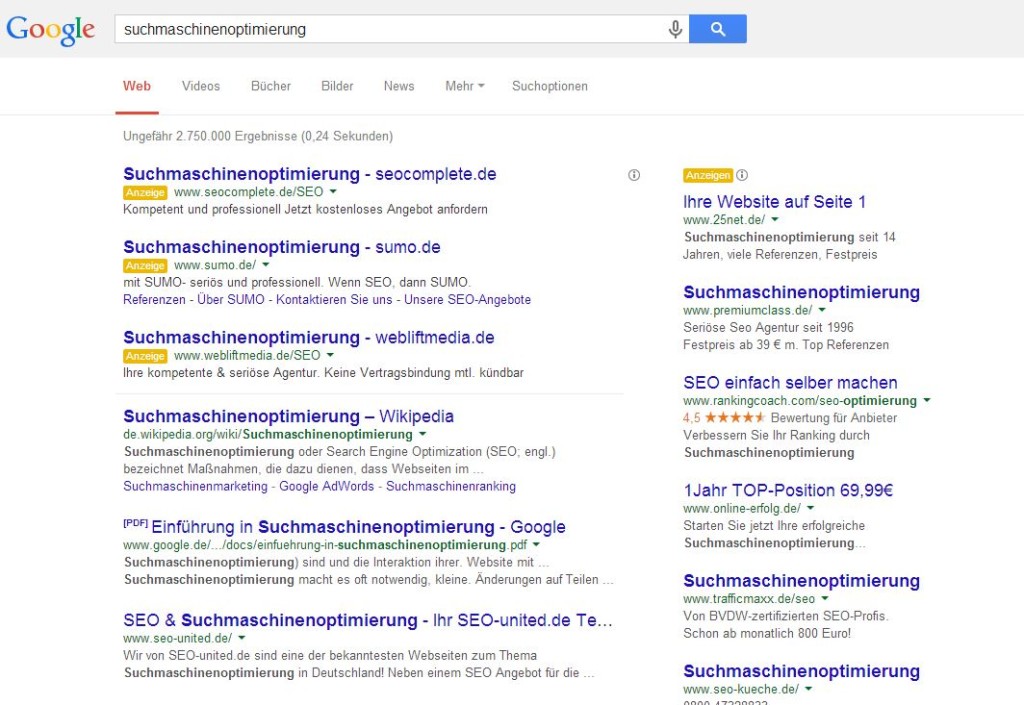This screenshot has height=705, width=1024.
Task: Click the [PDF] tag before Einführung
Action: click(x=135, y=524)
